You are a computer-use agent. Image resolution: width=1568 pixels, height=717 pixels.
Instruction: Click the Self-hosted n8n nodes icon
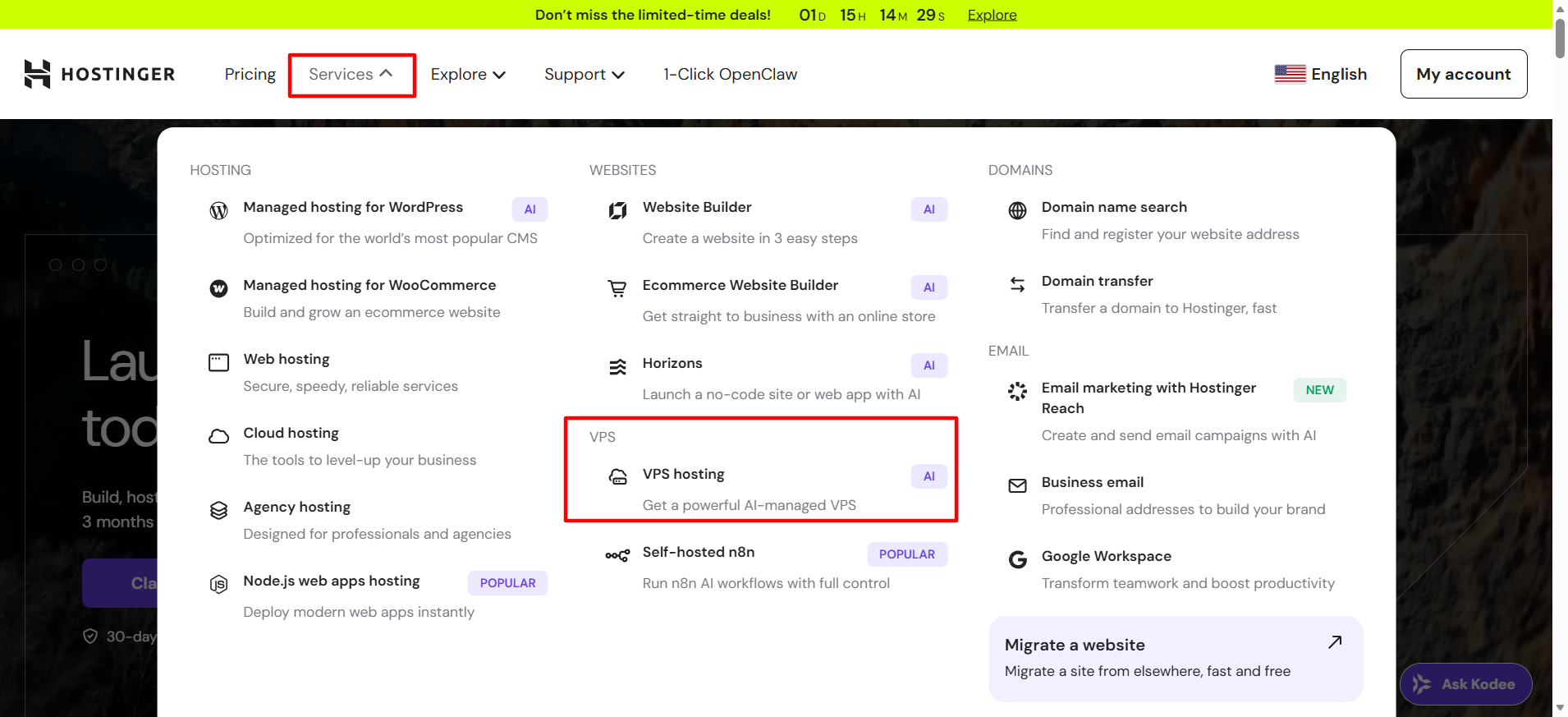tap(617, 555)
